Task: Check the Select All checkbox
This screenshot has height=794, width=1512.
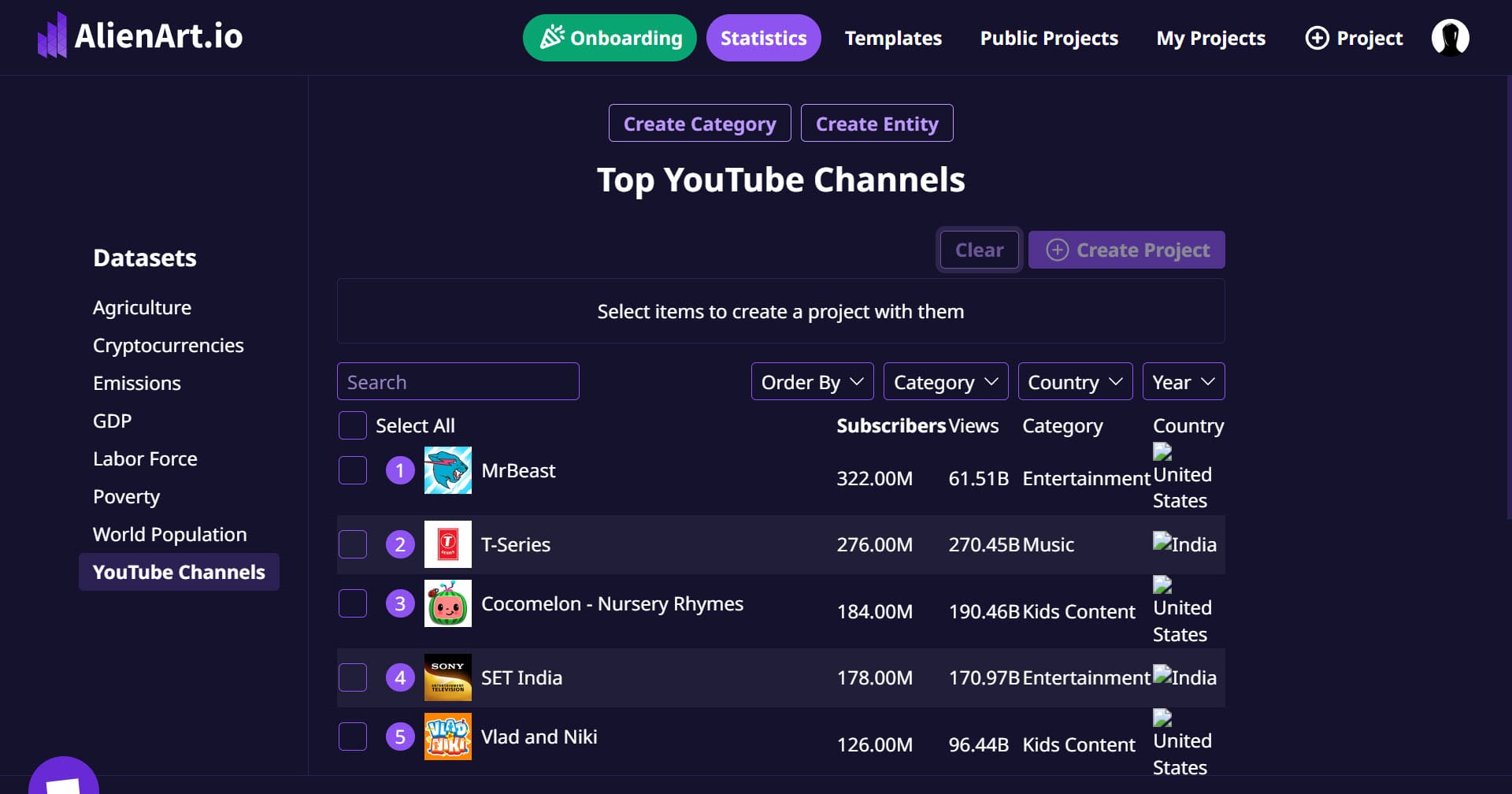Action: click(353, 425)
